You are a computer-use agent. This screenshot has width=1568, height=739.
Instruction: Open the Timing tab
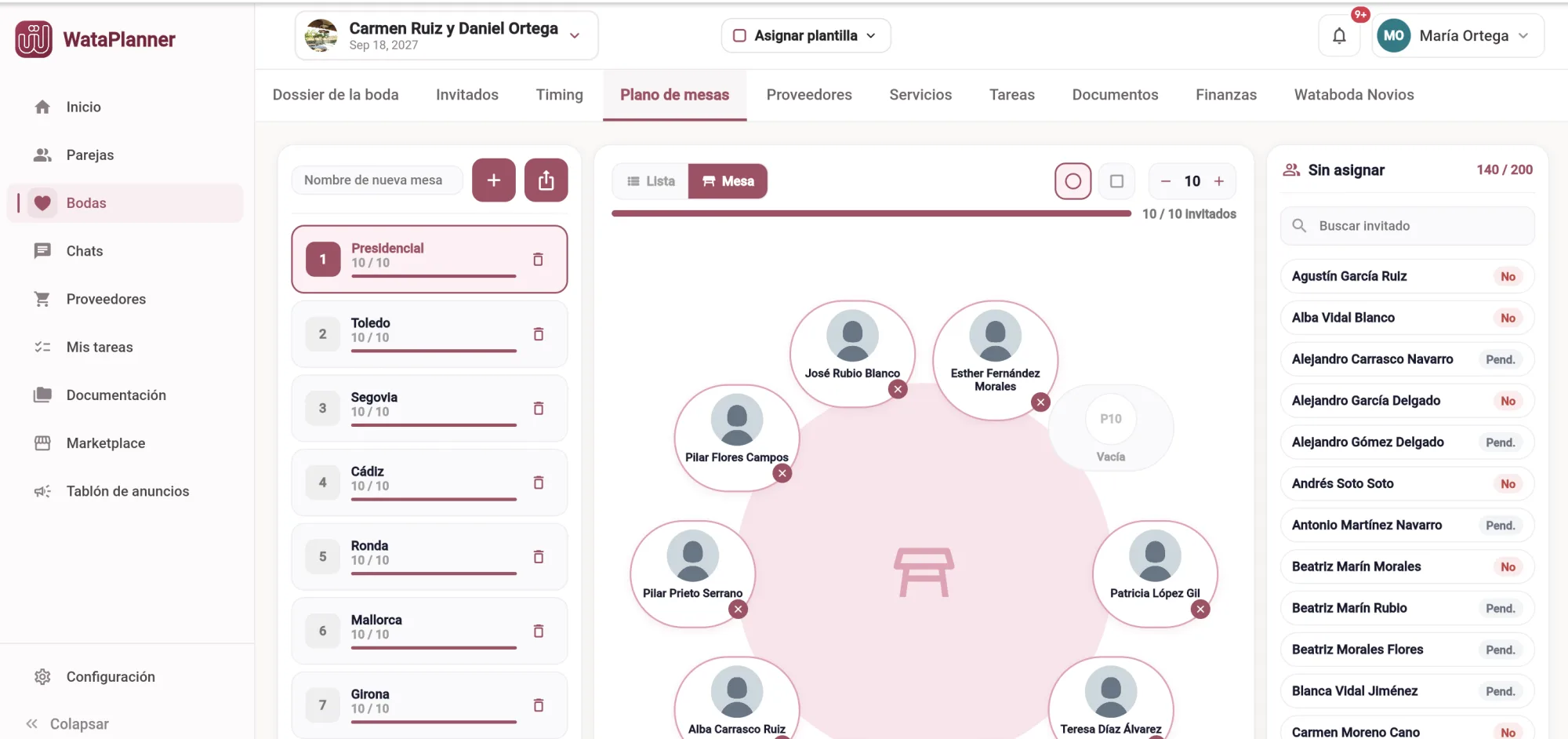560,95
